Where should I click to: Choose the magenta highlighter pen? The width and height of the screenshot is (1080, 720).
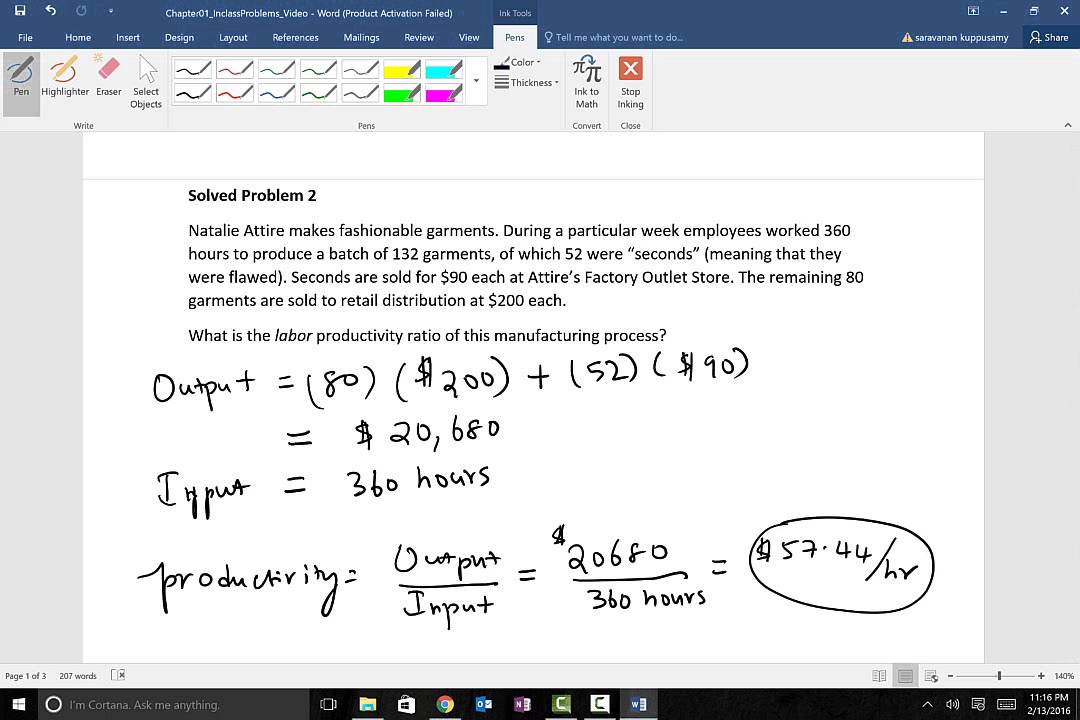(444, 92)
